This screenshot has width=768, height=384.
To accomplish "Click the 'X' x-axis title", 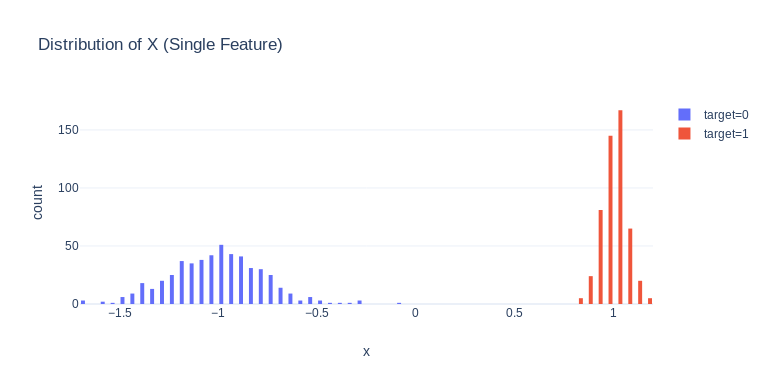I will click(x=366, y=352).
